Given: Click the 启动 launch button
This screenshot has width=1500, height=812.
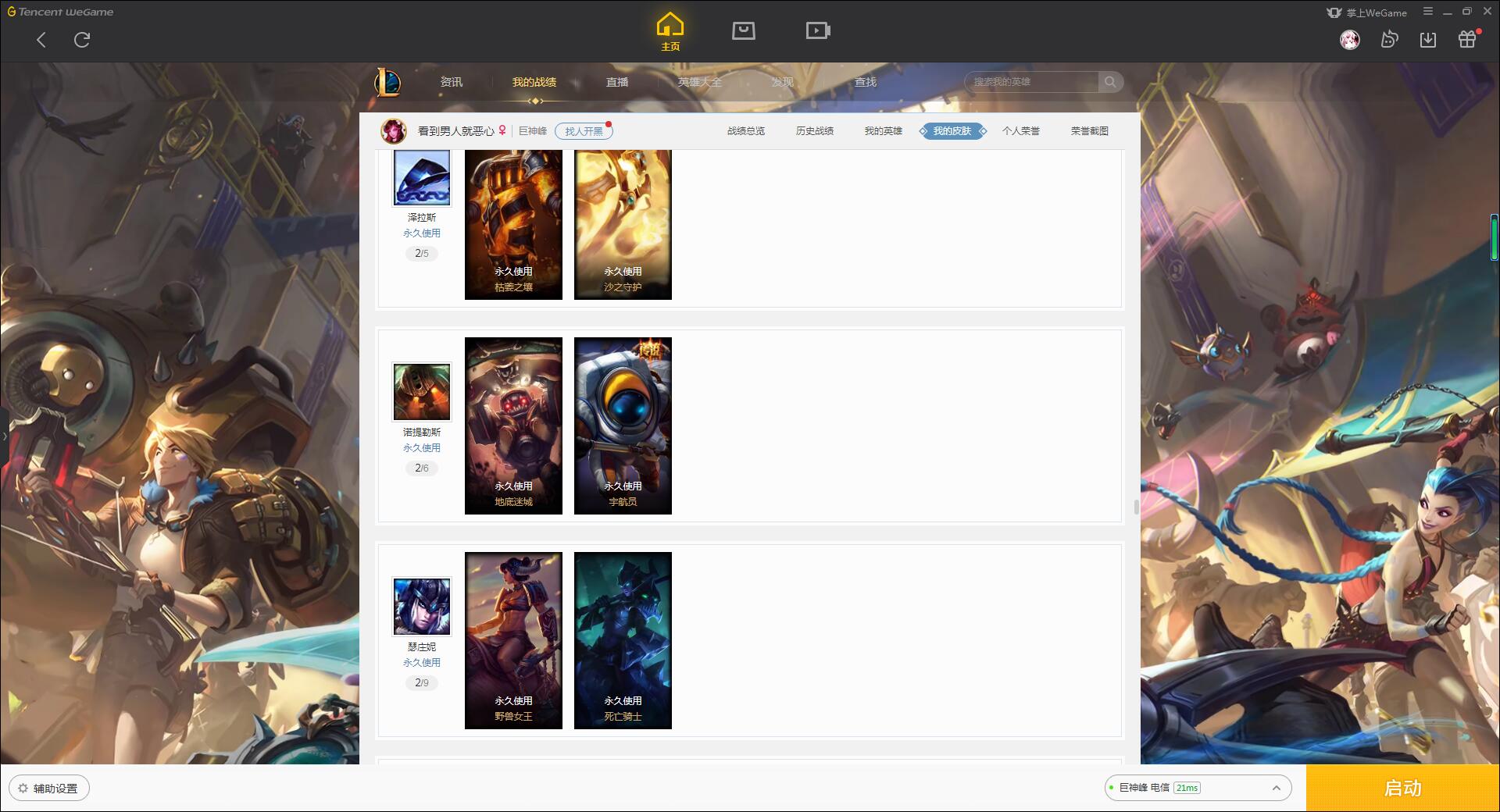Looking at the screenshot, I should [1403, 789].
